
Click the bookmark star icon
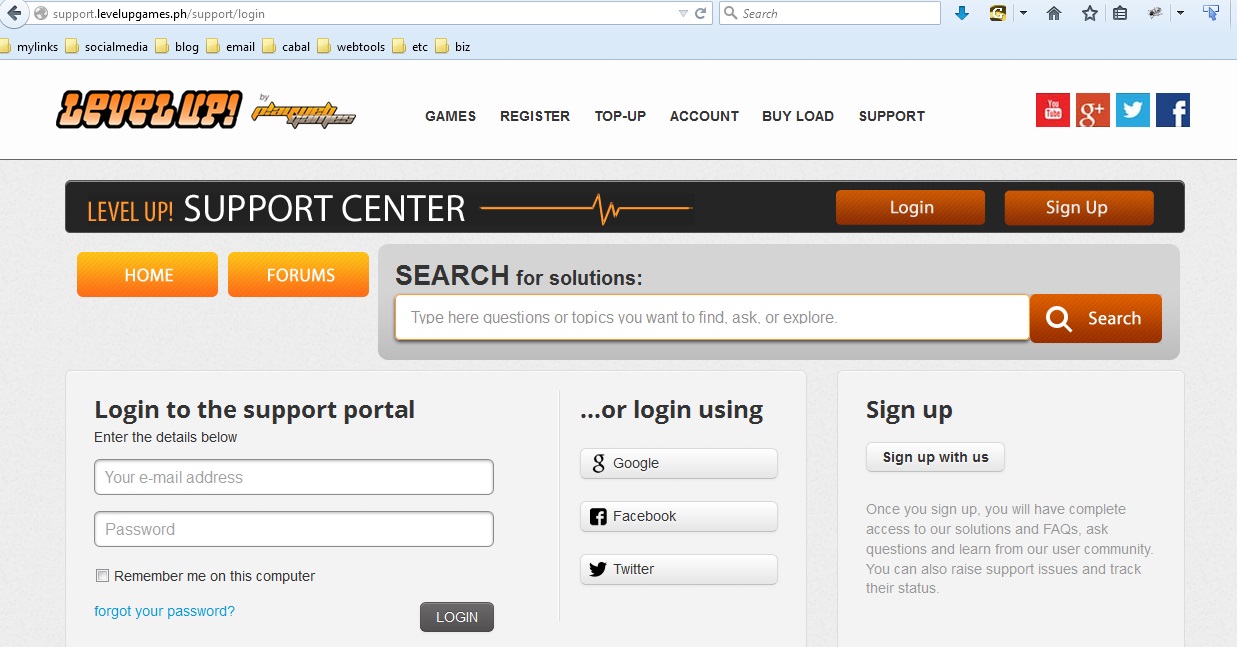click(1088, 13)
